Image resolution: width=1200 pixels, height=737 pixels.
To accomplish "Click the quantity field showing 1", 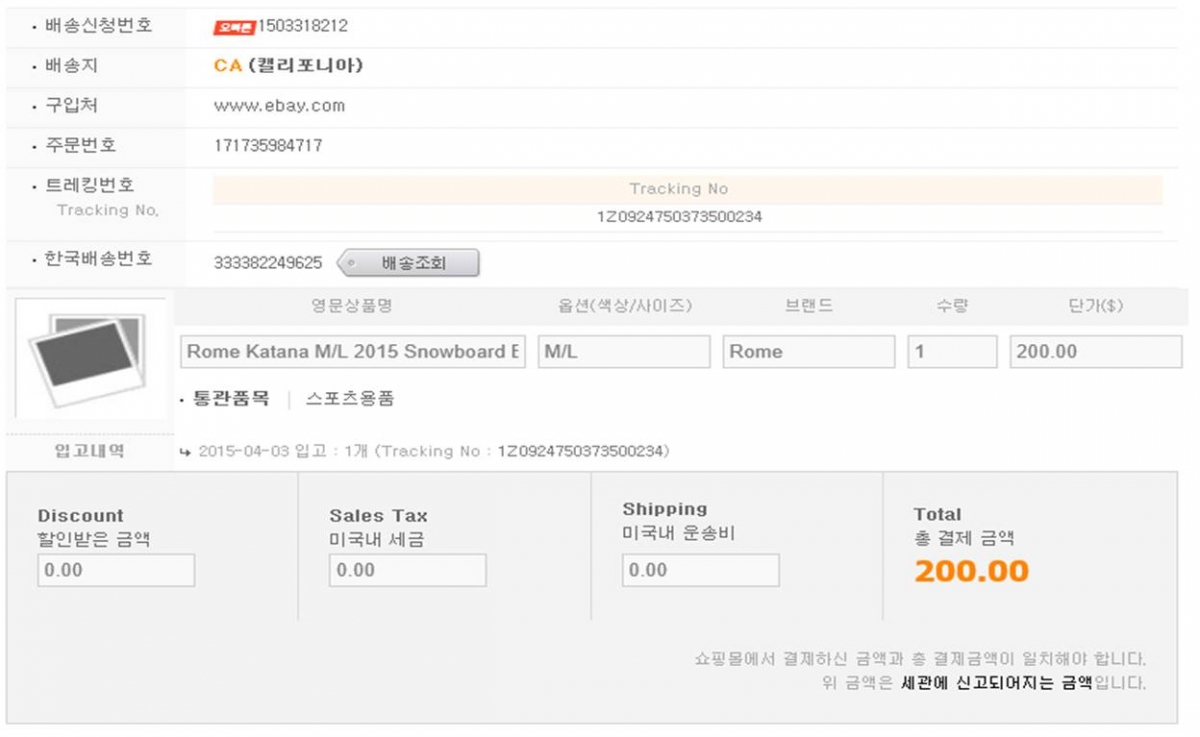I will [953, 352].
